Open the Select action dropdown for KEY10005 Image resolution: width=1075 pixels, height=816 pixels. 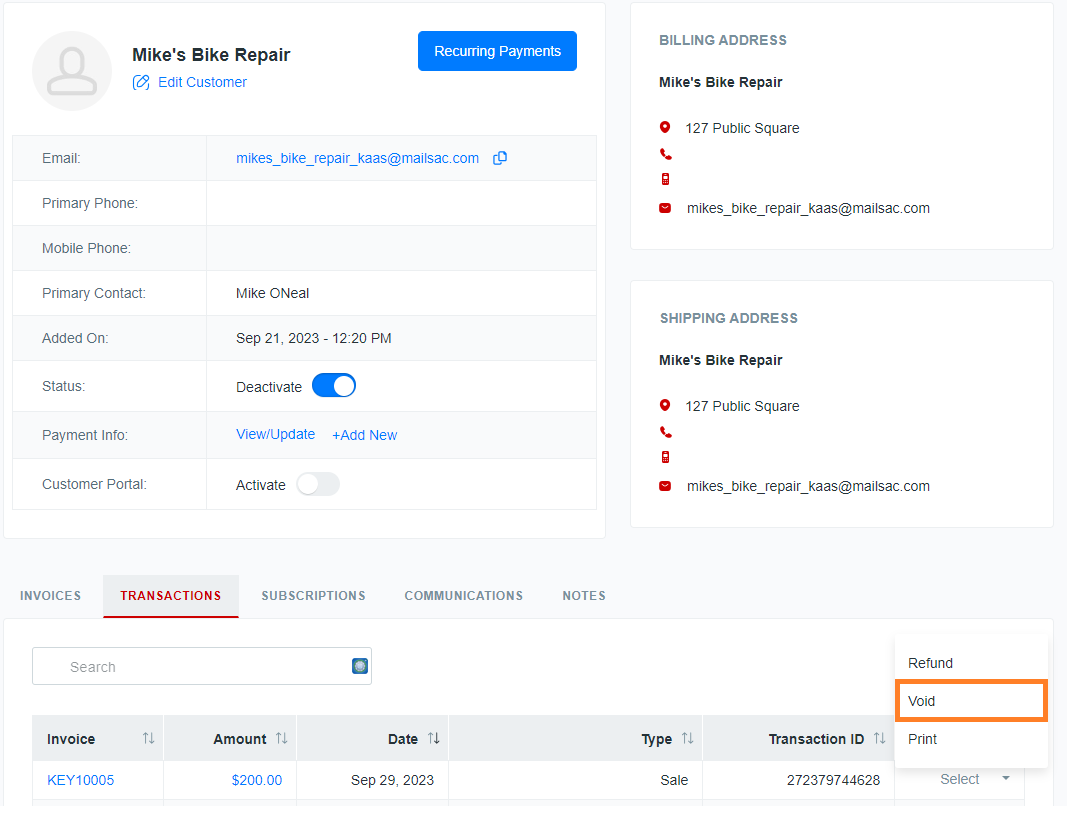point(974,780)
